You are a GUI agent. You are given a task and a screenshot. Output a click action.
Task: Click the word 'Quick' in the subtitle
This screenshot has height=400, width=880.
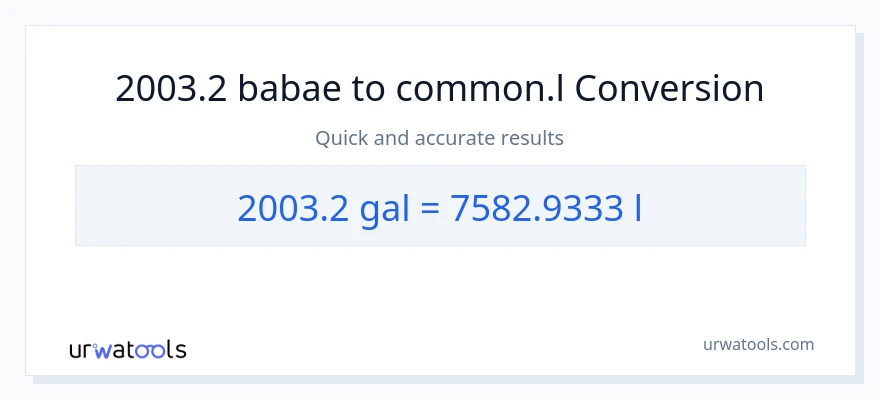click(342, 138)
